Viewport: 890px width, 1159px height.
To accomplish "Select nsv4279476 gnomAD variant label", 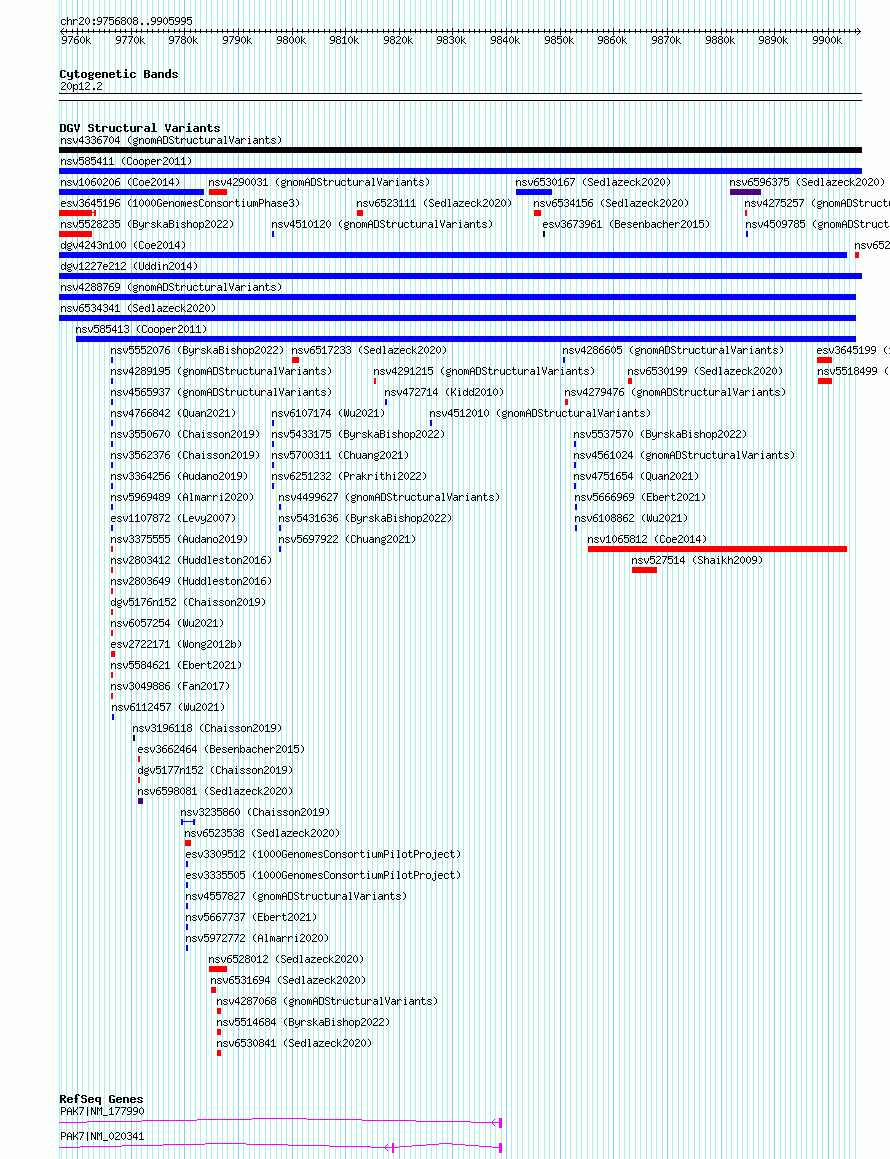I will (676, 392).
